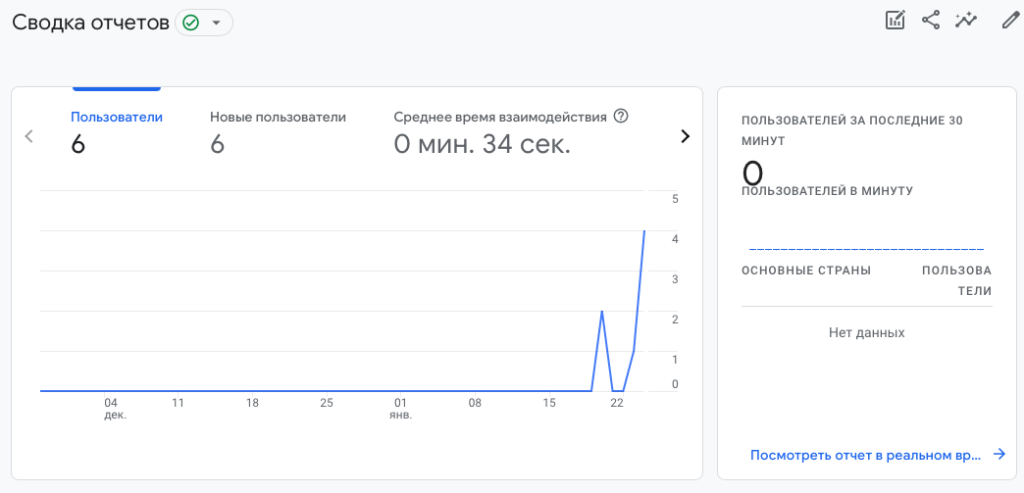The width and height of the screenshot is (1024, 493).
Task: Click the edit comparisons chart icon
Action: click(895, 20)
